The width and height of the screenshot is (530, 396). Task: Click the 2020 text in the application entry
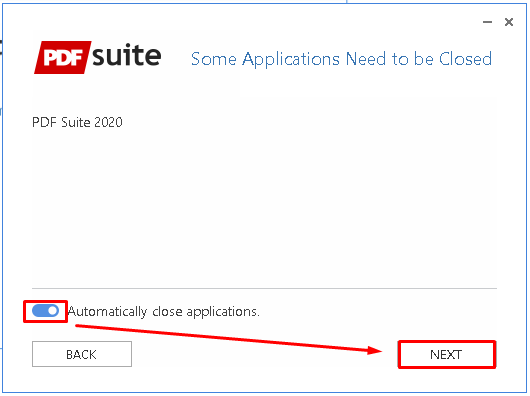point(108,122)
